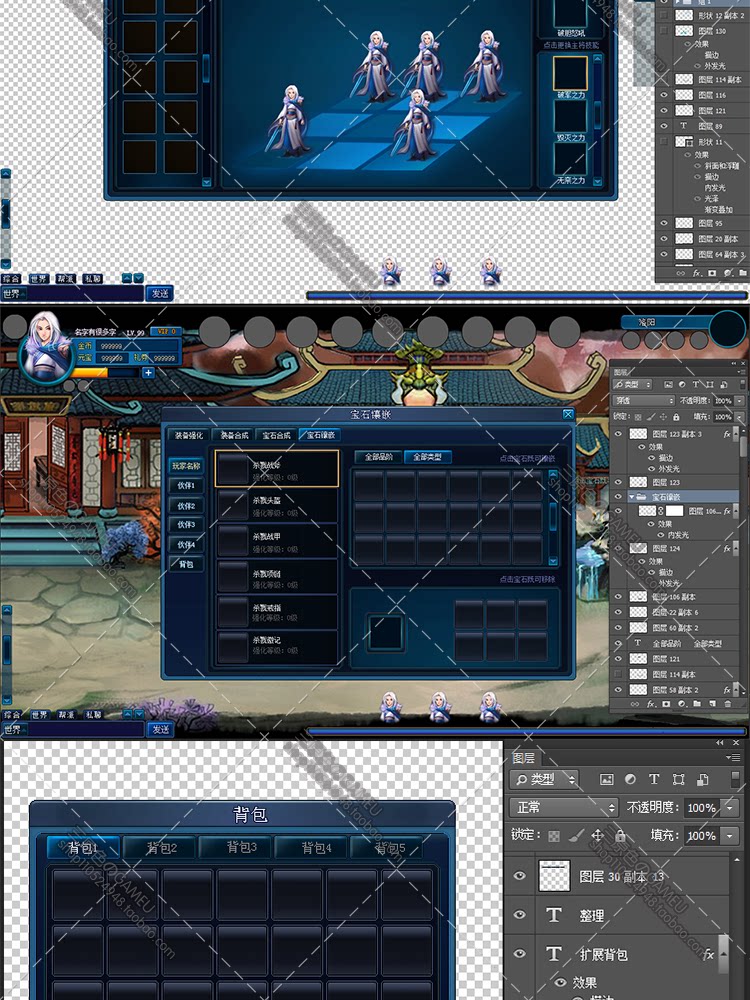Viewport: 750px width, 1000px height.
Task: Enable smart object filter in large bottom Layers panel
Action: coord(702,779)
